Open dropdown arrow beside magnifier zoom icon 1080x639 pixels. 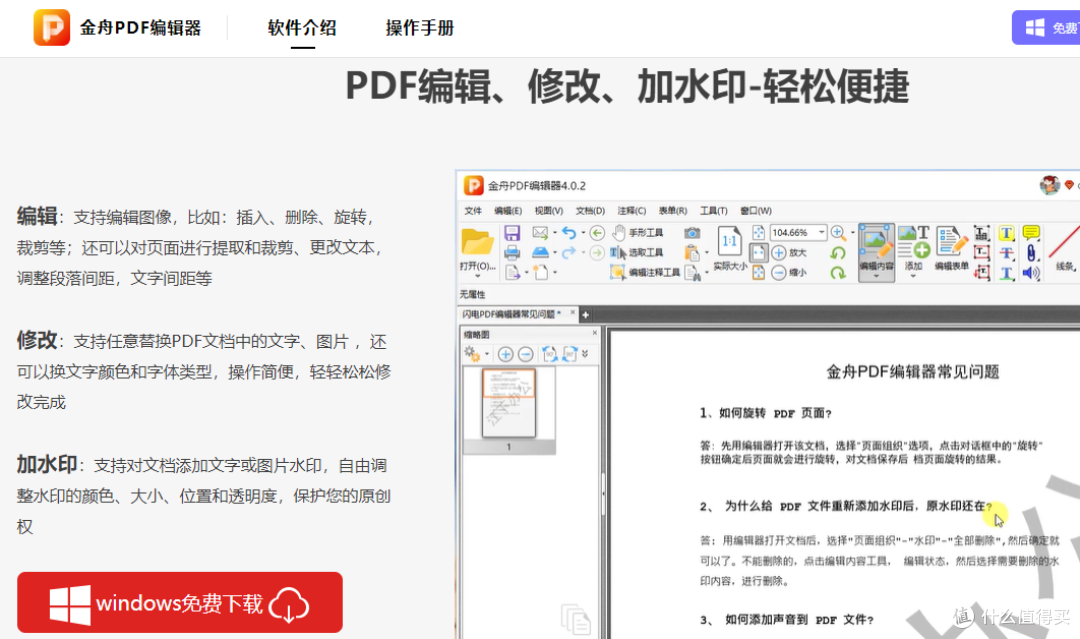click(853, 233)
